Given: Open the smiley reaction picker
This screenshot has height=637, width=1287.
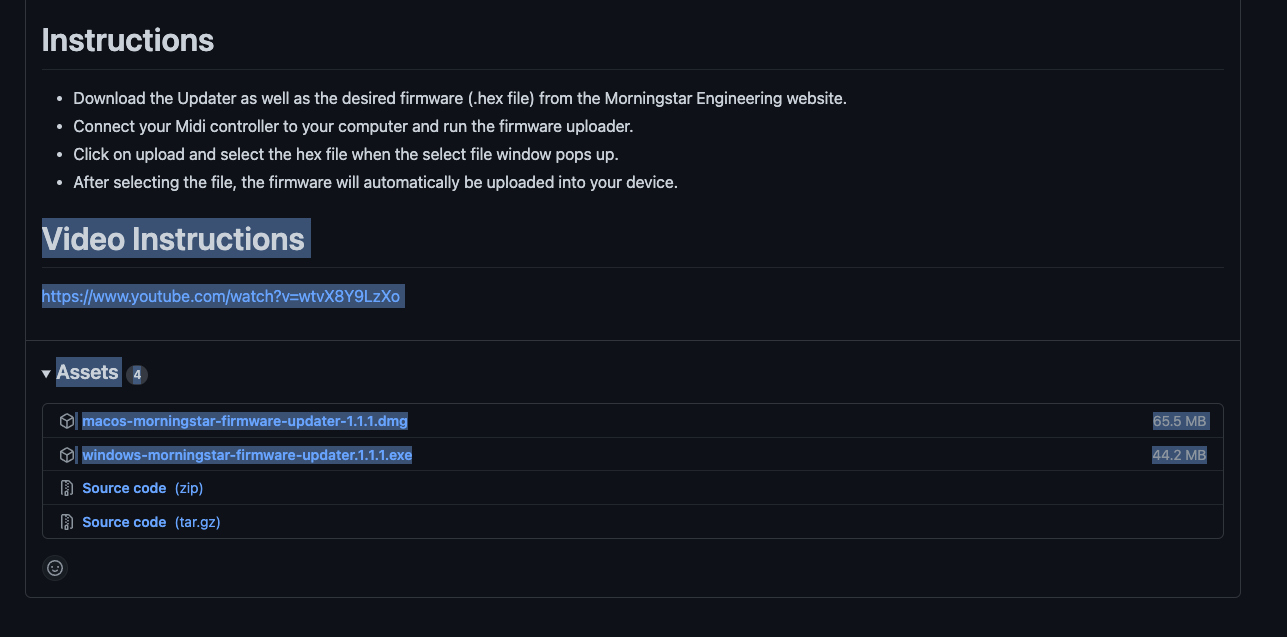Looking at the screenshot, I should [x=55, y=568].
